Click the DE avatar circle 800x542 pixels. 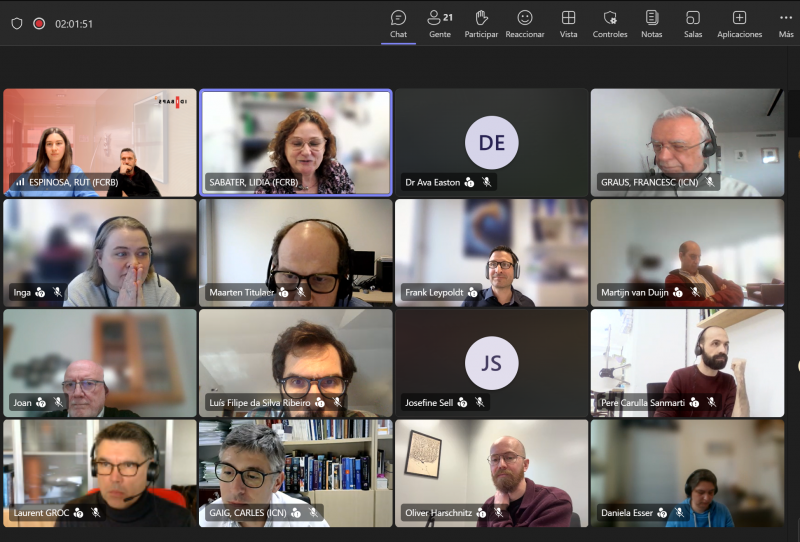pos(492,142)
